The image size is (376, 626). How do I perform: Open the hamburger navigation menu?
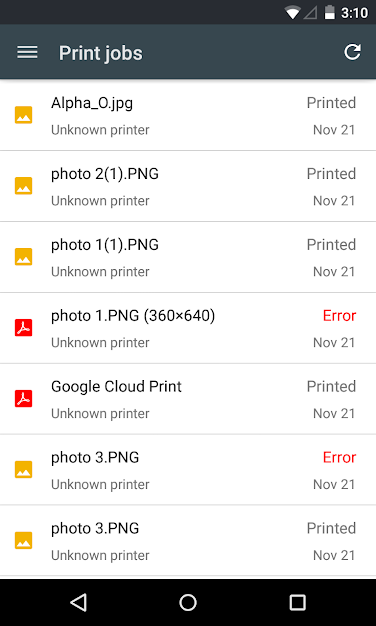pos(27,52)
